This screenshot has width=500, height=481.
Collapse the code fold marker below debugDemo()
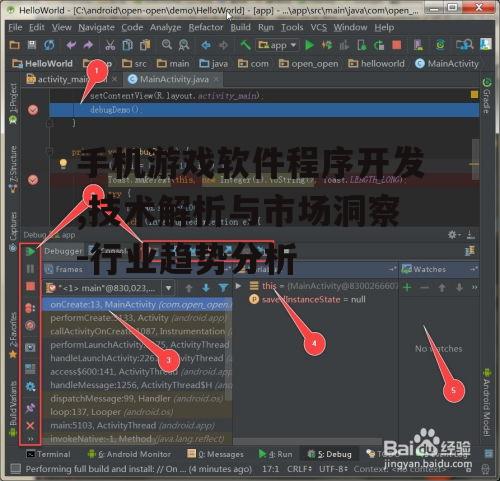pyautogui.click(x=49, y=123)
